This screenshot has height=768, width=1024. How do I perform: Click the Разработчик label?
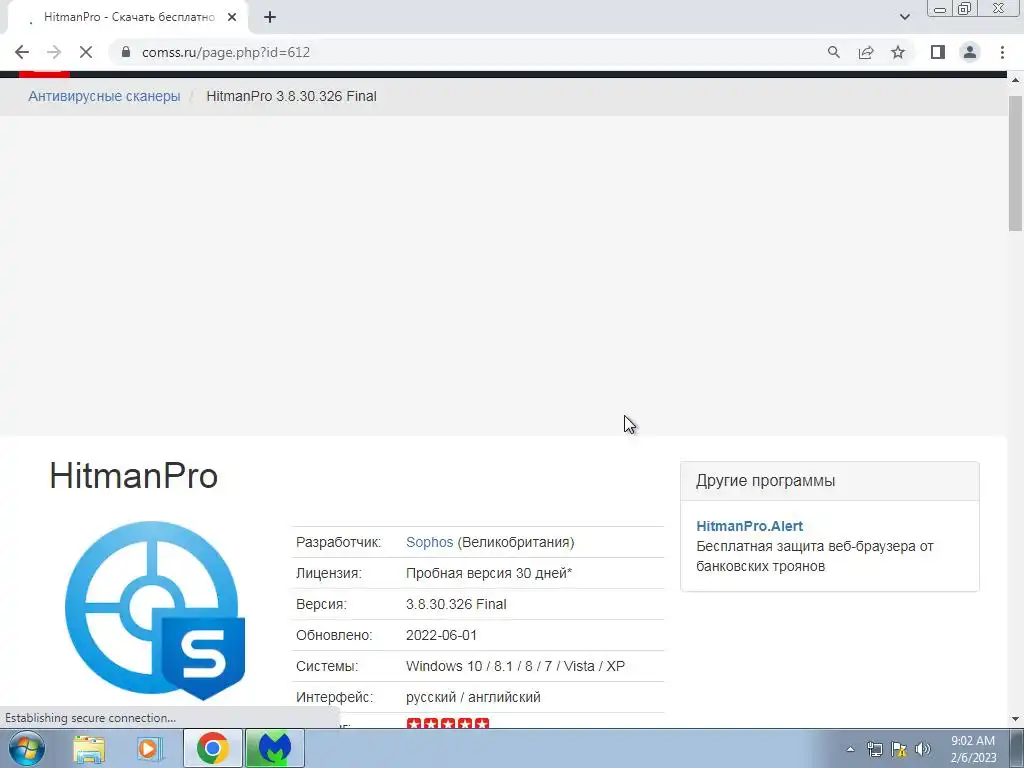coord(338,542)
